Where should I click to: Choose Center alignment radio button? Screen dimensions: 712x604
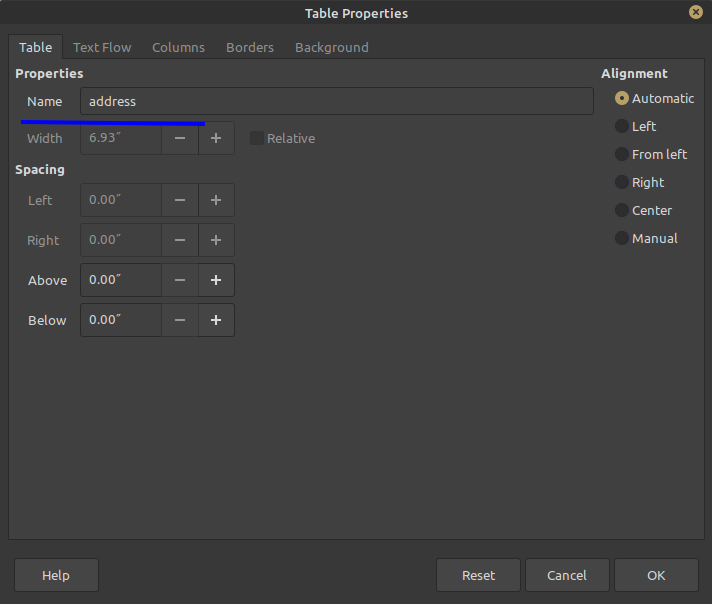[x=622, y=210]
